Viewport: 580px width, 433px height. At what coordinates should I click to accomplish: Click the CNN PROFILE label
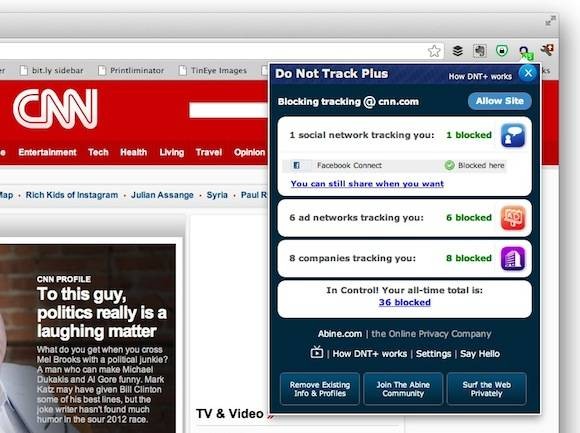pos(64,279)
